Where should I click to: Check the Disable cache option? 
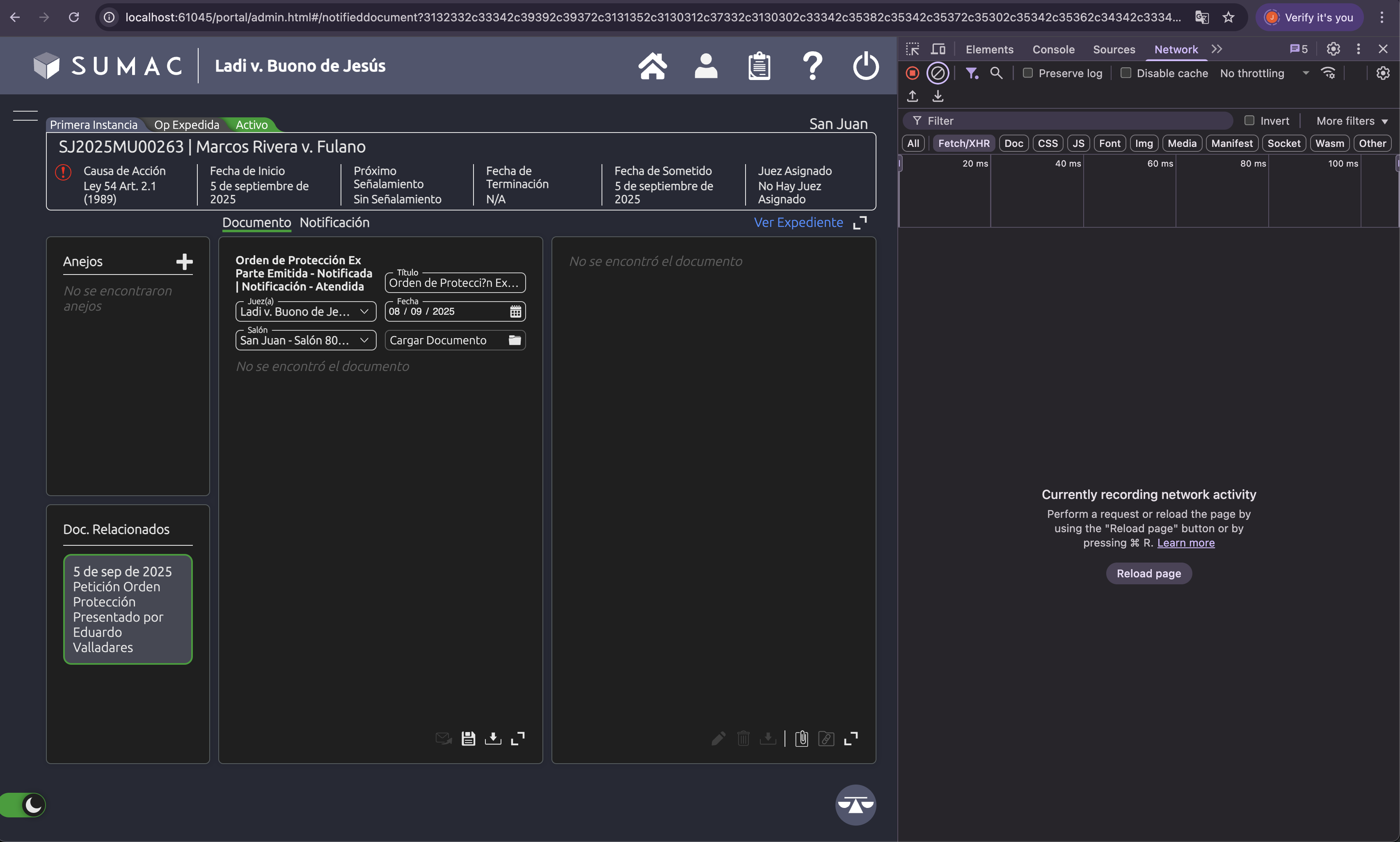(1126, 73)
